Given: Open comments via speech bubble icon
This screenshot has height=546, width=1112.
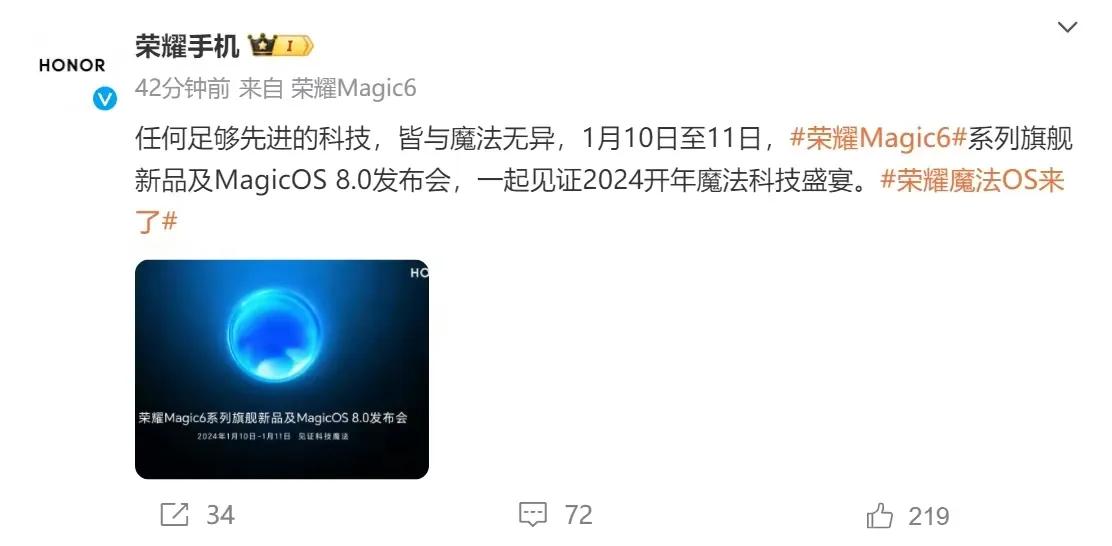Looking at the screenshot, I should 533,515.
